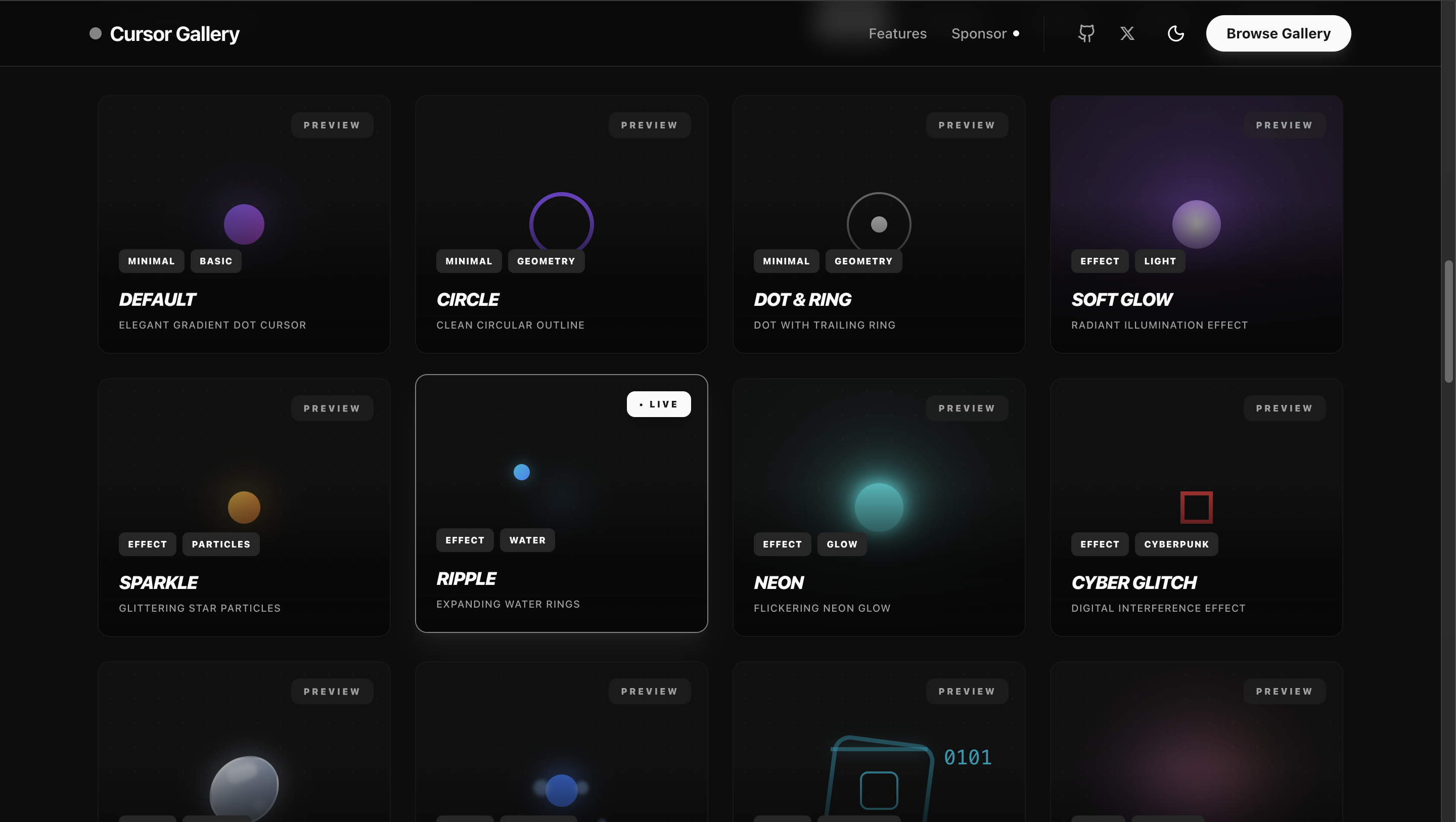Image resolution: width=1456 pixels, height=822 pixels.
Task: Select the glass bubble cursor preview
Action: (244, 788)
